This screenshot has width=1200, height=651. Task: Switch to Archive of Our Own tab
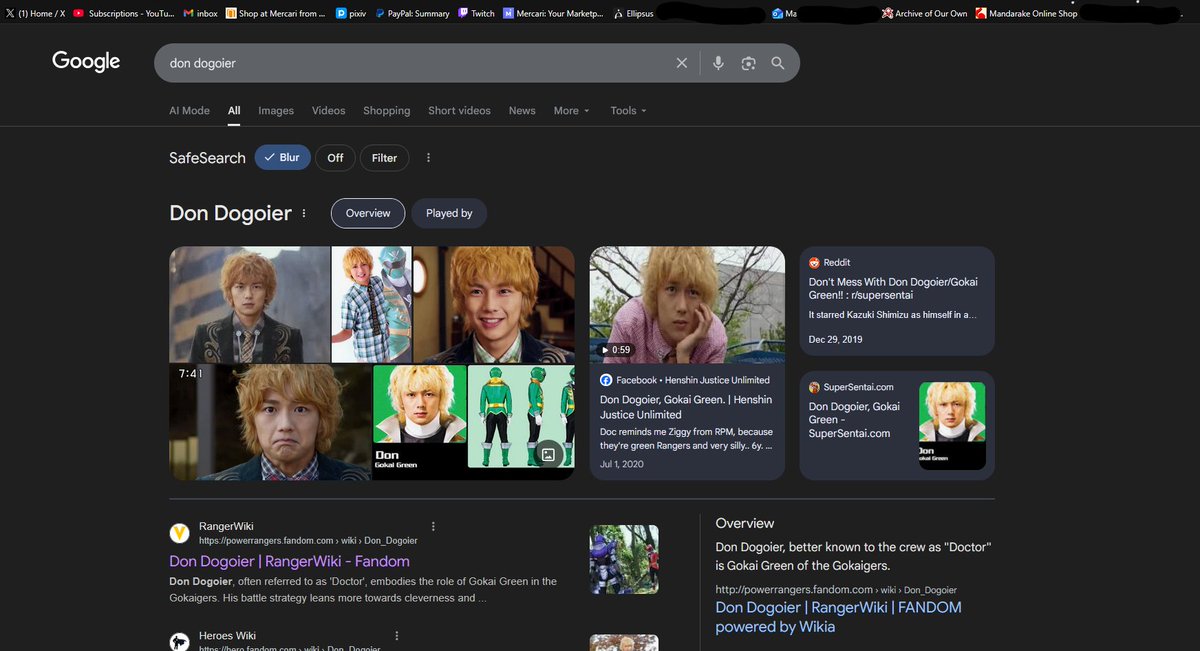[x=925, y=14]
